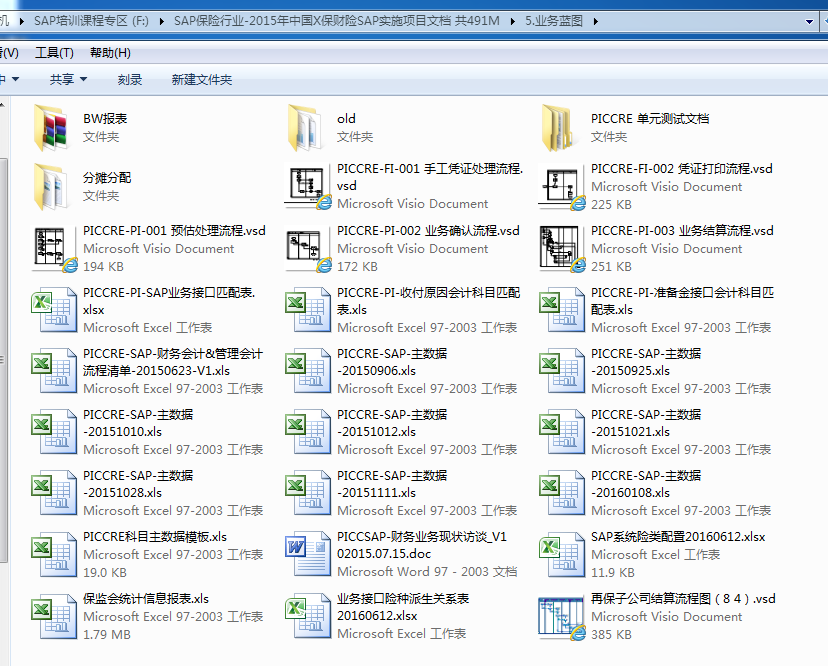Select PICCSAP-财务业务现状访谈 Word document icon
Image resolution: width=828 pixels, height=666 pixels.
click(x=308, y=554)
